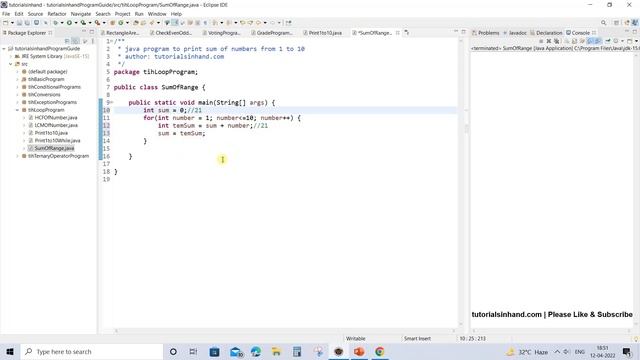Screen dimensions: 640x360
Task: Open Microsoft Edge from the taskbar
Action: [x=256, y=351]
